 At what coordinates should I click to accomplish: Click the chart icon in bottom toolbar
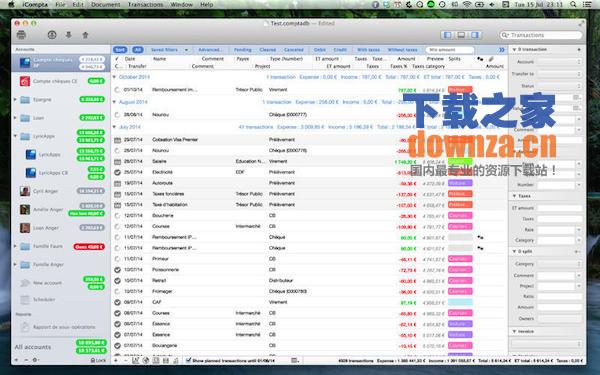tap(135, 360)
